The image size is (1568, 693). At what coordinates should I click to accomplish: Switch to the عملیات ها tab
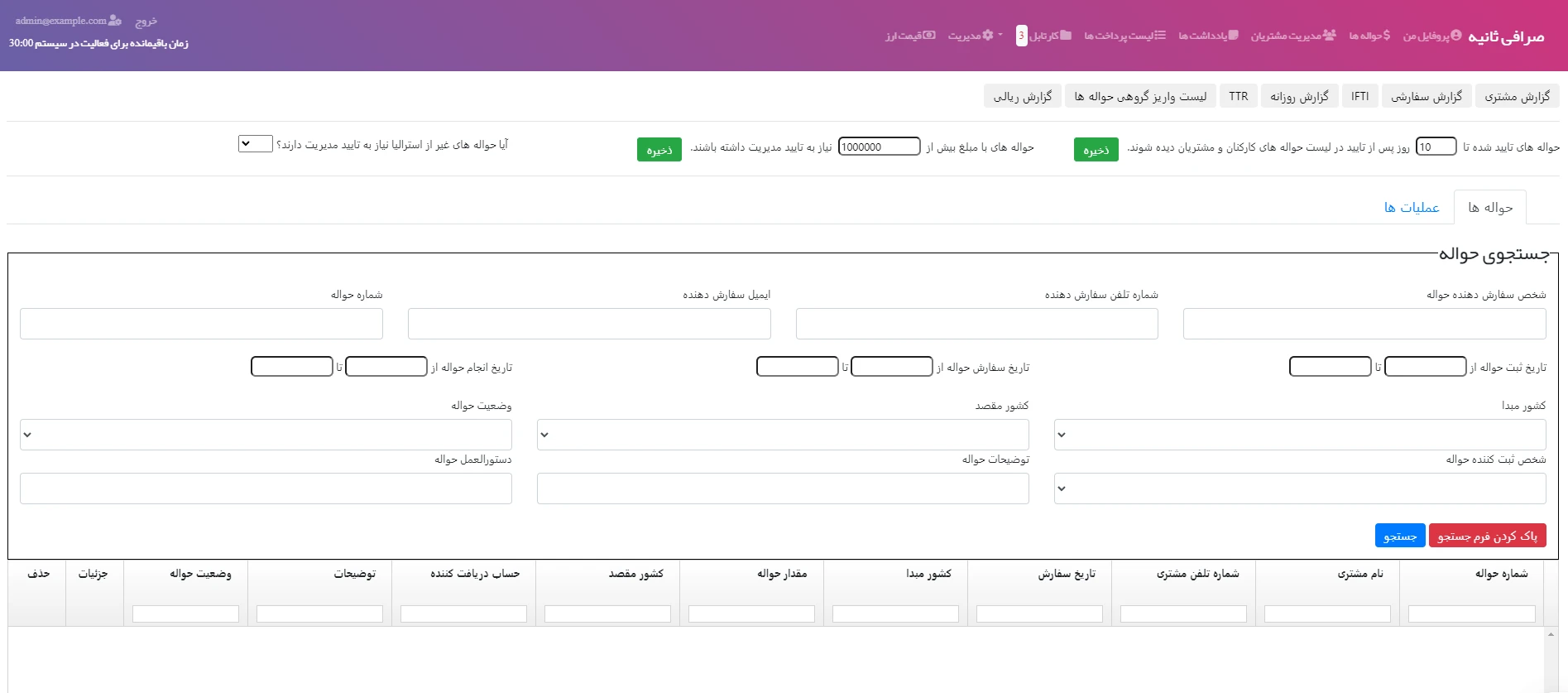click(1412, 208)
